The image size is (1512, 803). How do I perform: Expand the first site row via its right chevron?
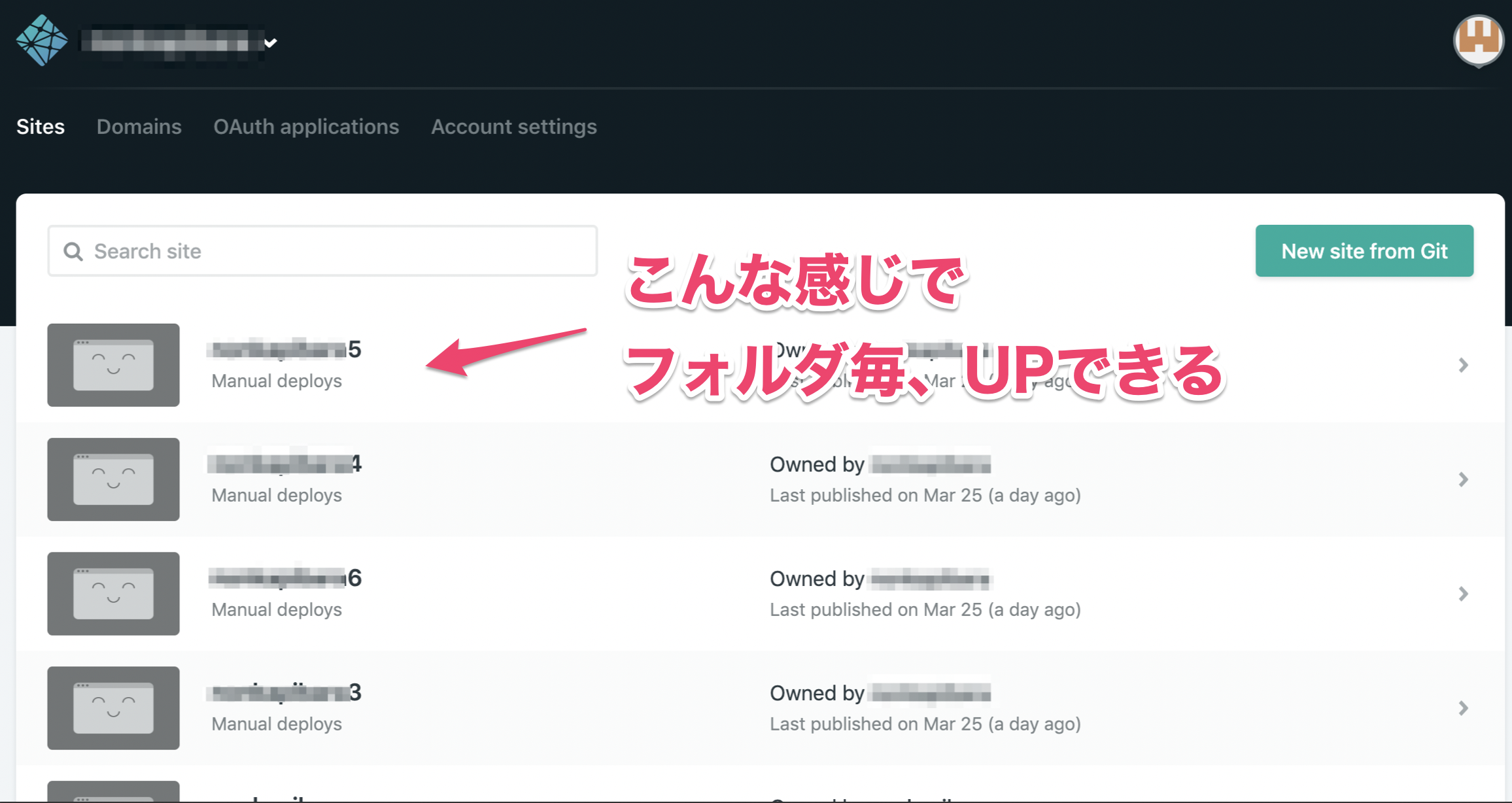click(x=1463, y=365)
